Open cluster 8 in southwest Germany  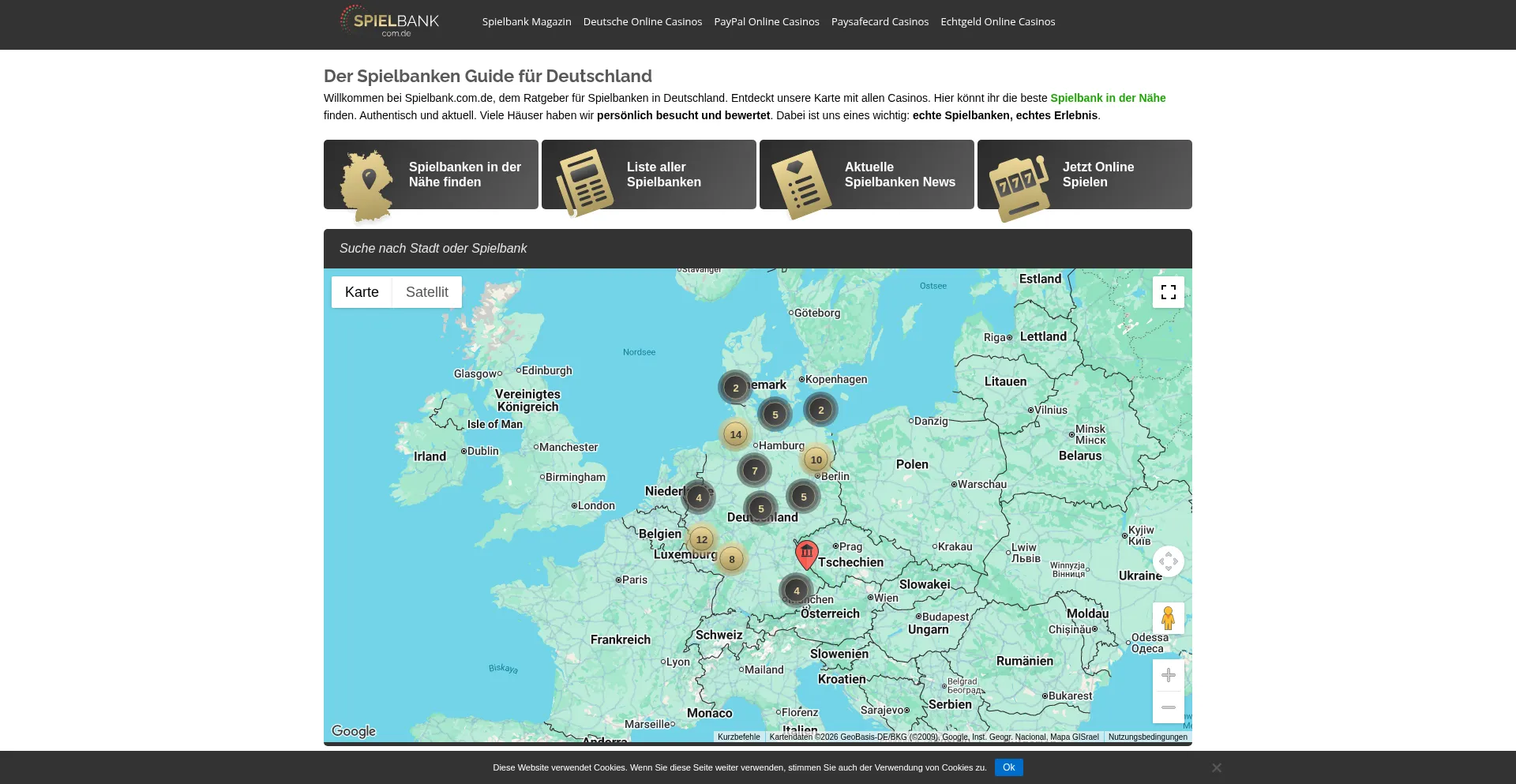[x=732, y=559]
